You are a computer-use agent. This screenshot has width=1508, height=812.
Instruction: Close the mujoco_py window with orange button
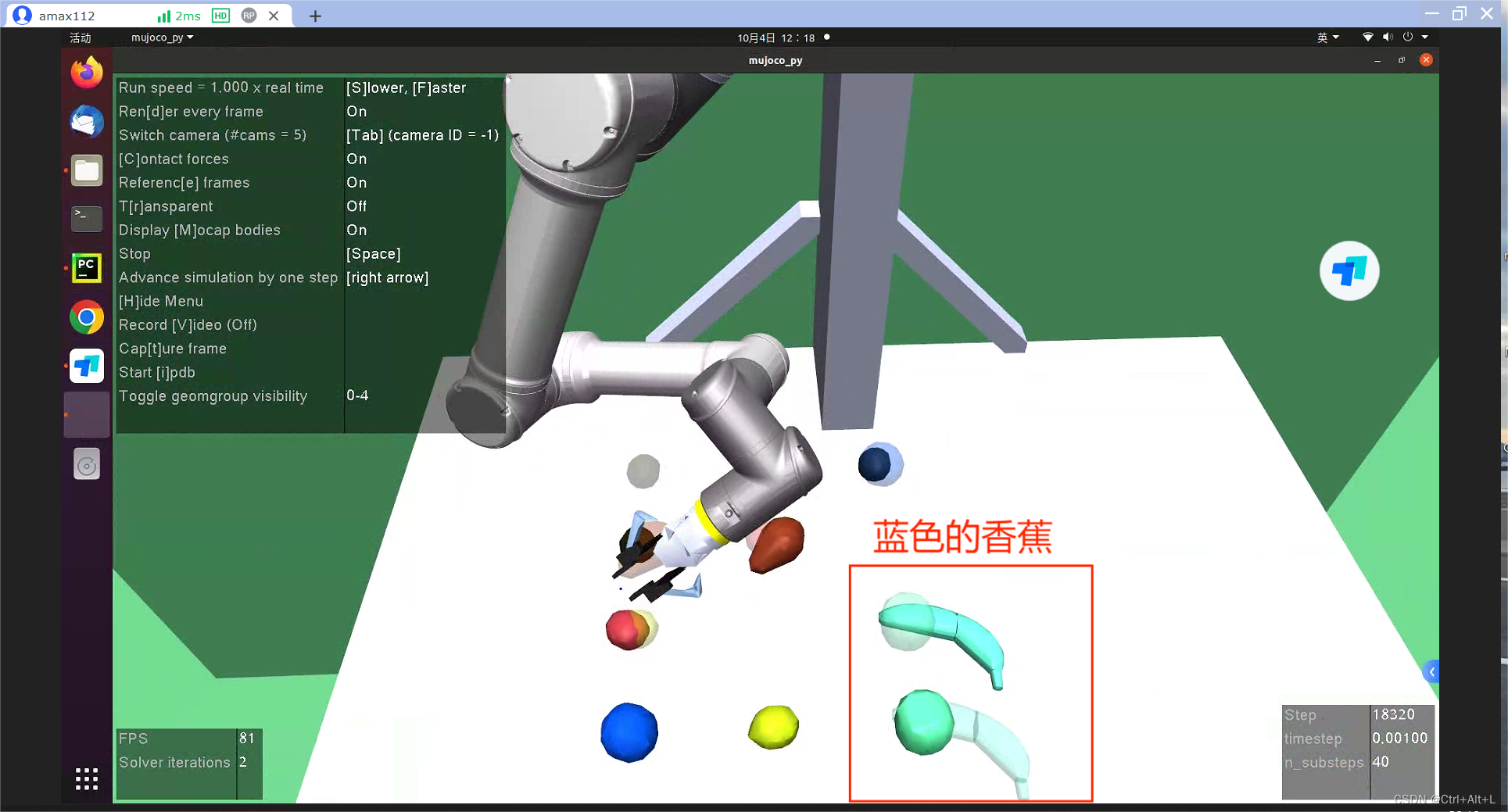[1426, 60]
